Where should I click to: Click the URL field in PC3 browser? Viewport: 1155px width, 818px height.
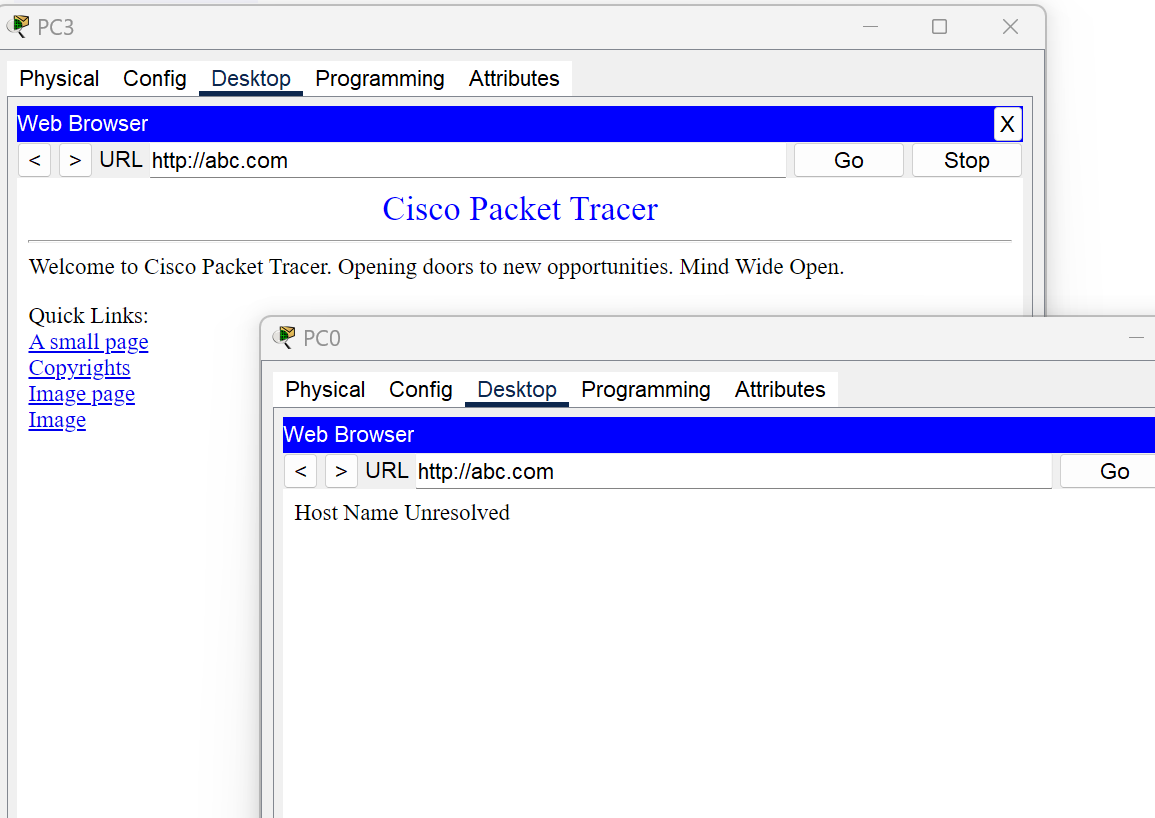(x=468, y=161)
